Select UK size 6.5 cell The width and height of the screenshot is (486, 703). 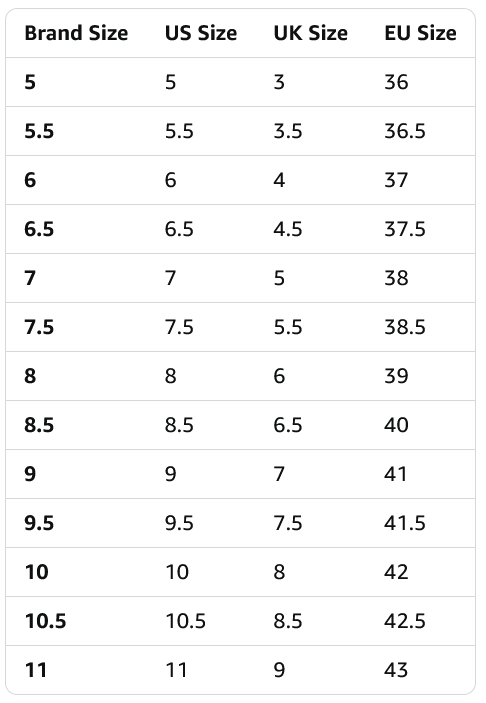coord(288,425)
